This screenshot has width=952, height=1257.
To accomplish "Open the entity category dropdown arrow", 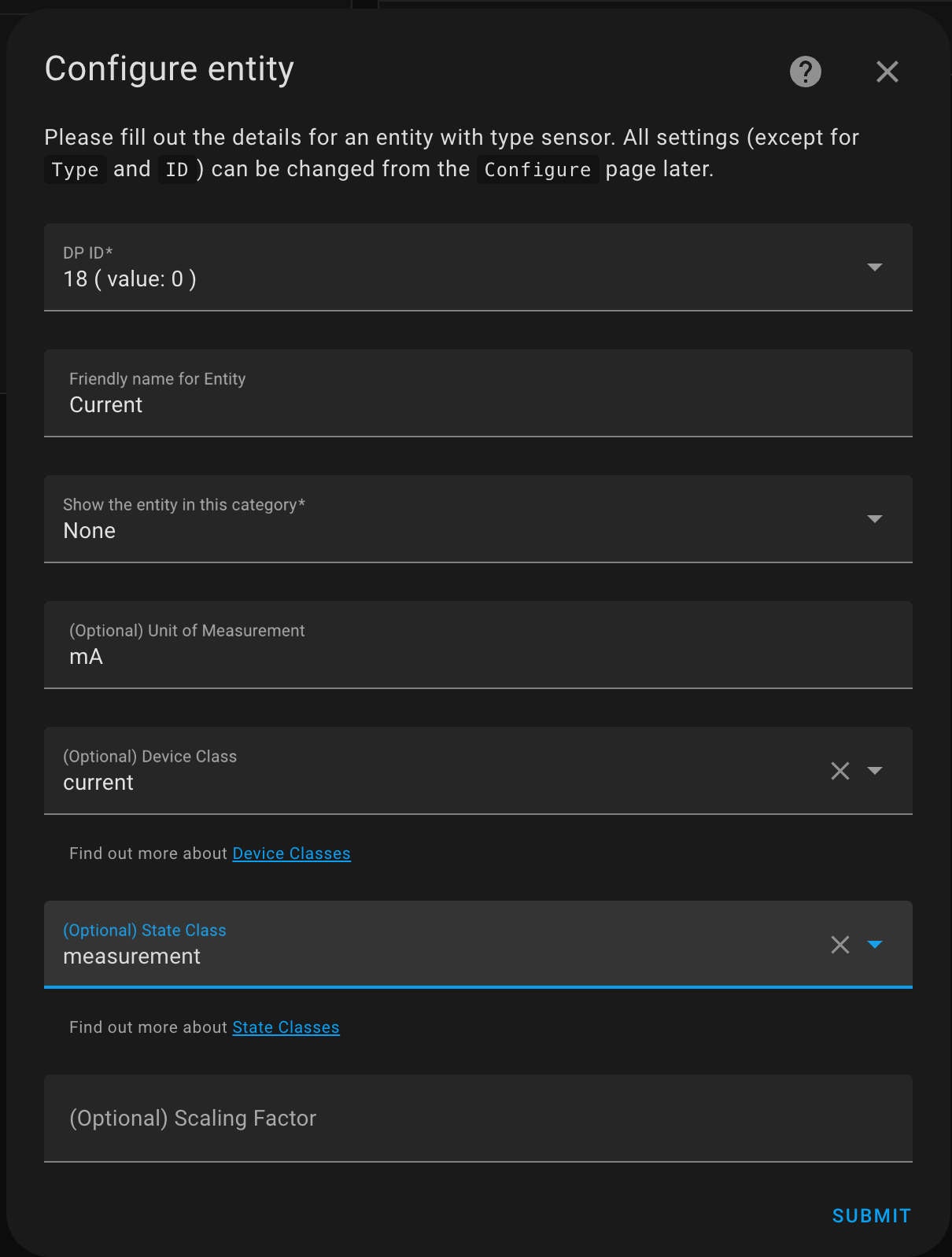I will [x=874, y=519].
